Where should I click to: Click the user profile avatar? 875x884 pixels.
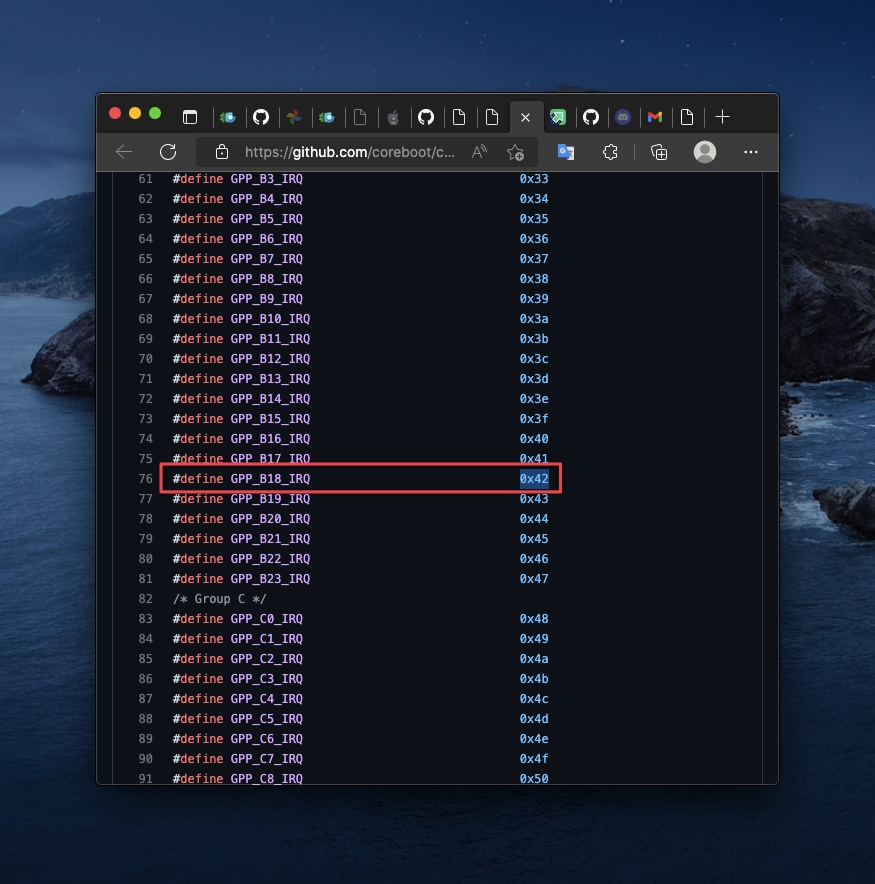(705, 152)
